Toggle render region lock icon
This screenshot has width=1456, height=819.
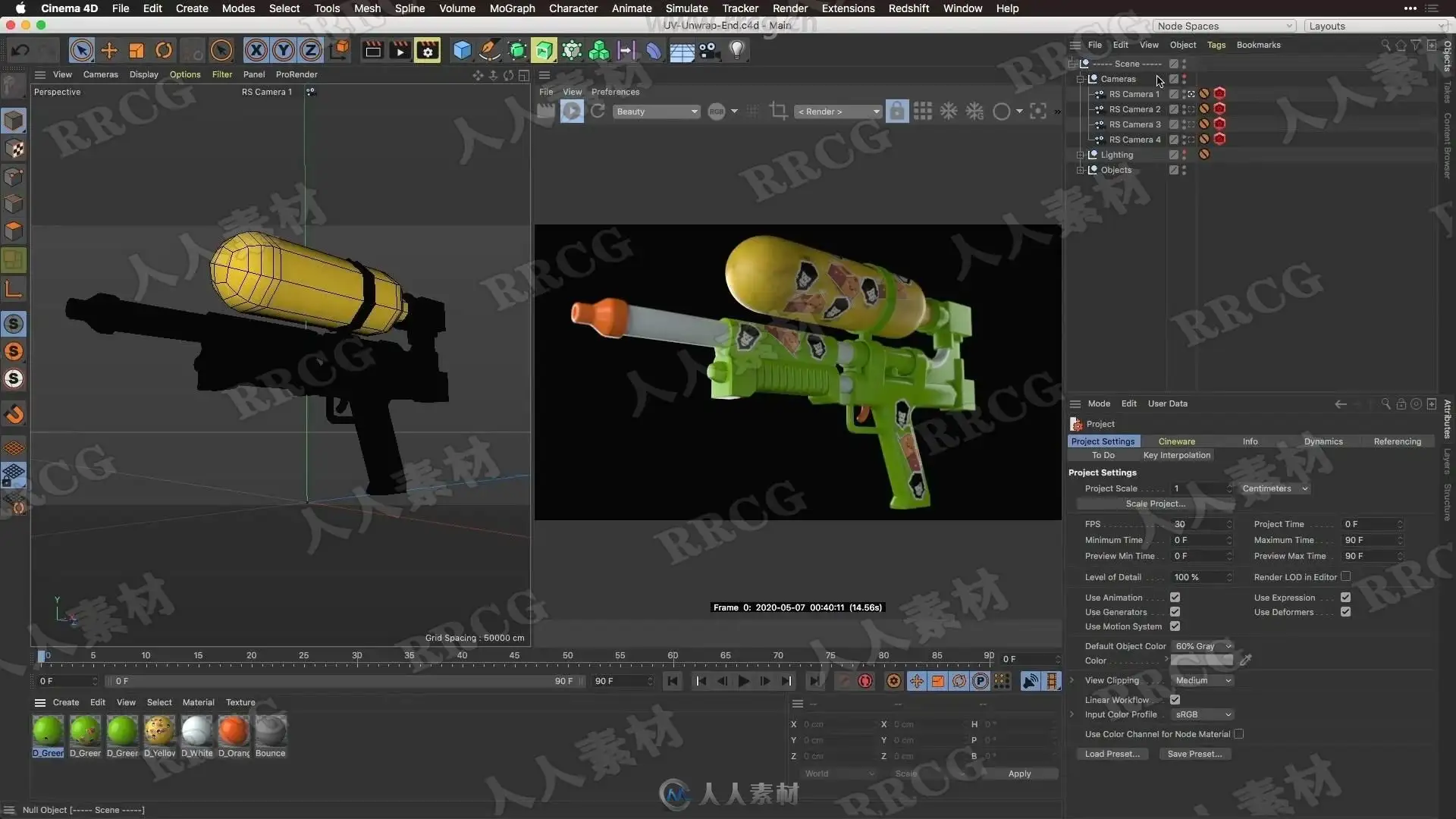896,111
